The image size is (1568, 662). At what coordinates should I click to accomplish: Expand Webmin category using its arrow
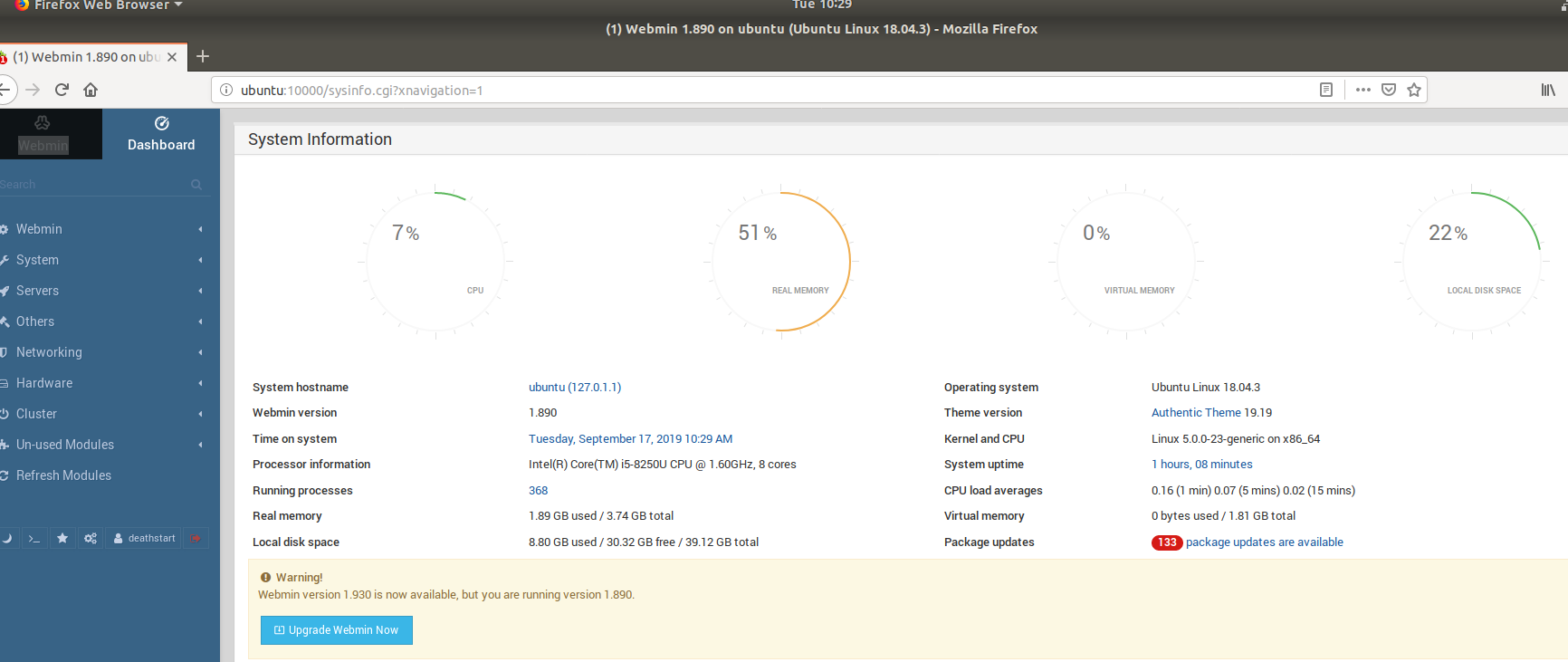(x=200, y=229)
